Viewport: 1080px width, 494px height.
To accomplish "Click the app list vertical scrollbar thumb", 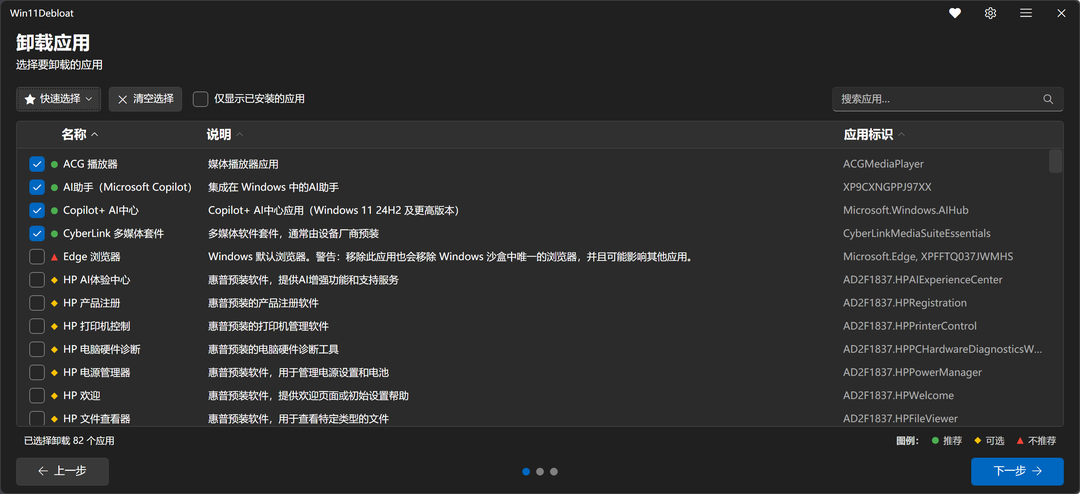I will pos(1055,161).
